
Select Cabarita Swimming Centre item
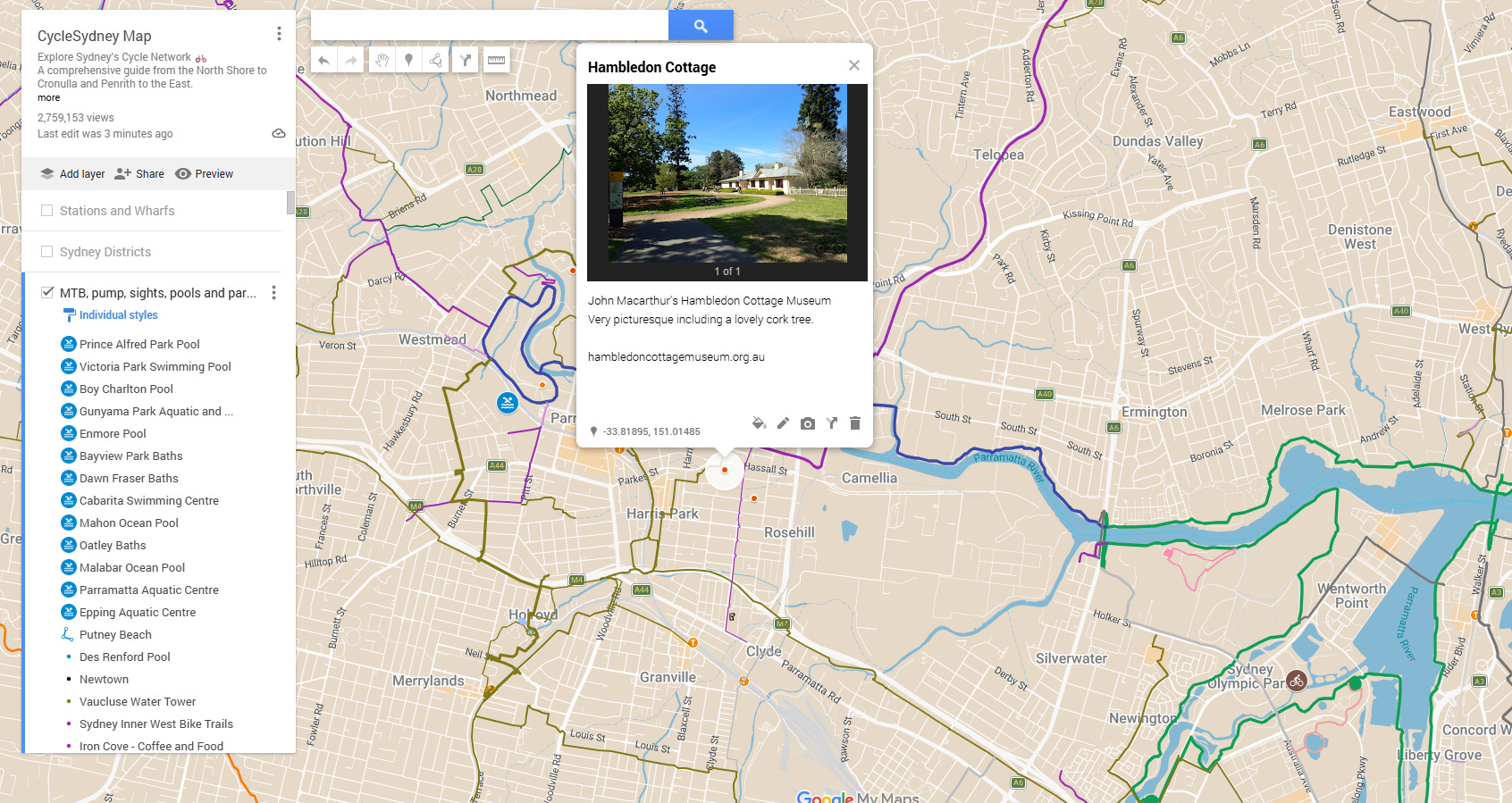[148, 500]
